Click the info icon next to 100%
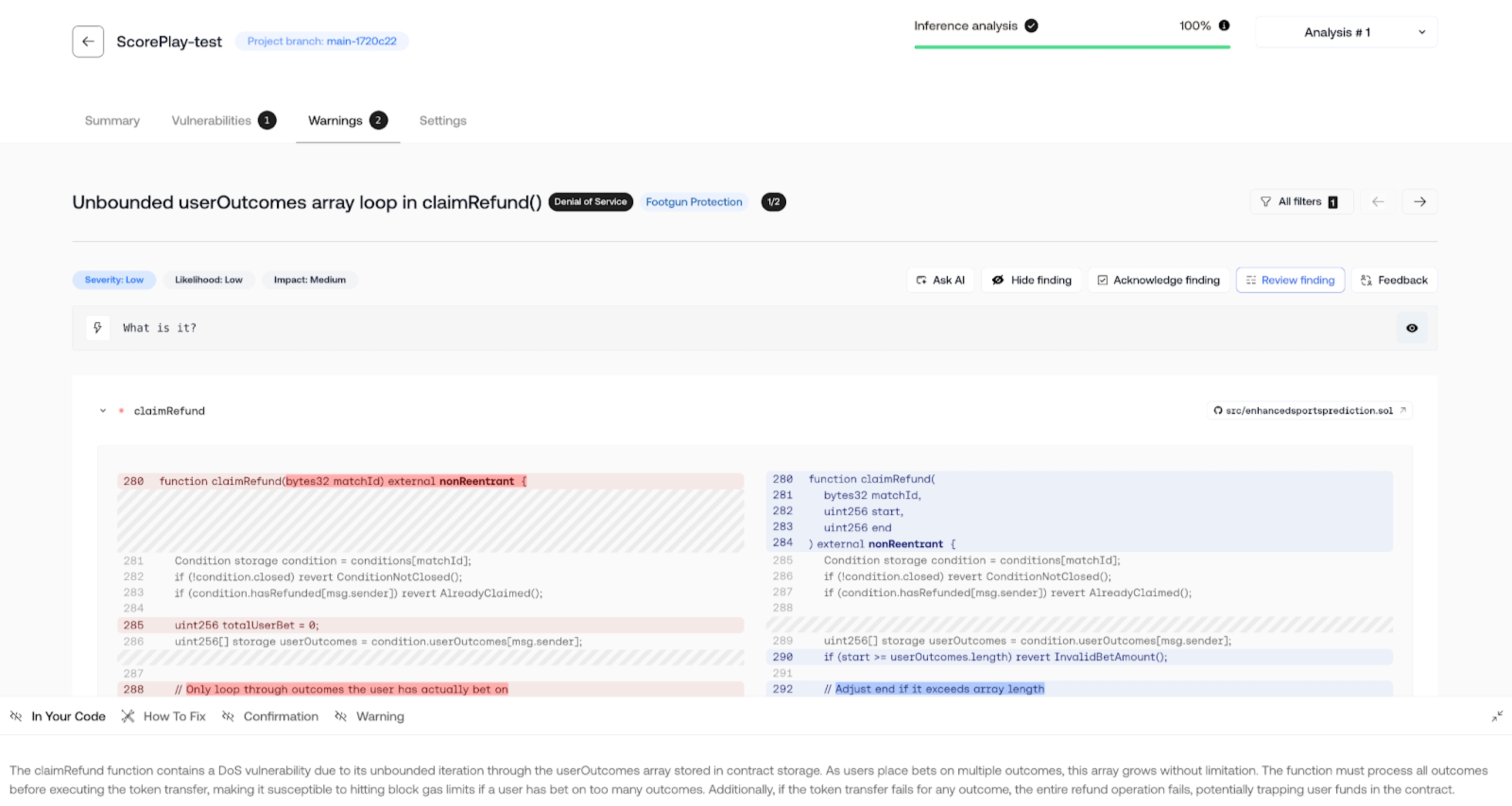Screen dimensions: 1512x806 1224,25
